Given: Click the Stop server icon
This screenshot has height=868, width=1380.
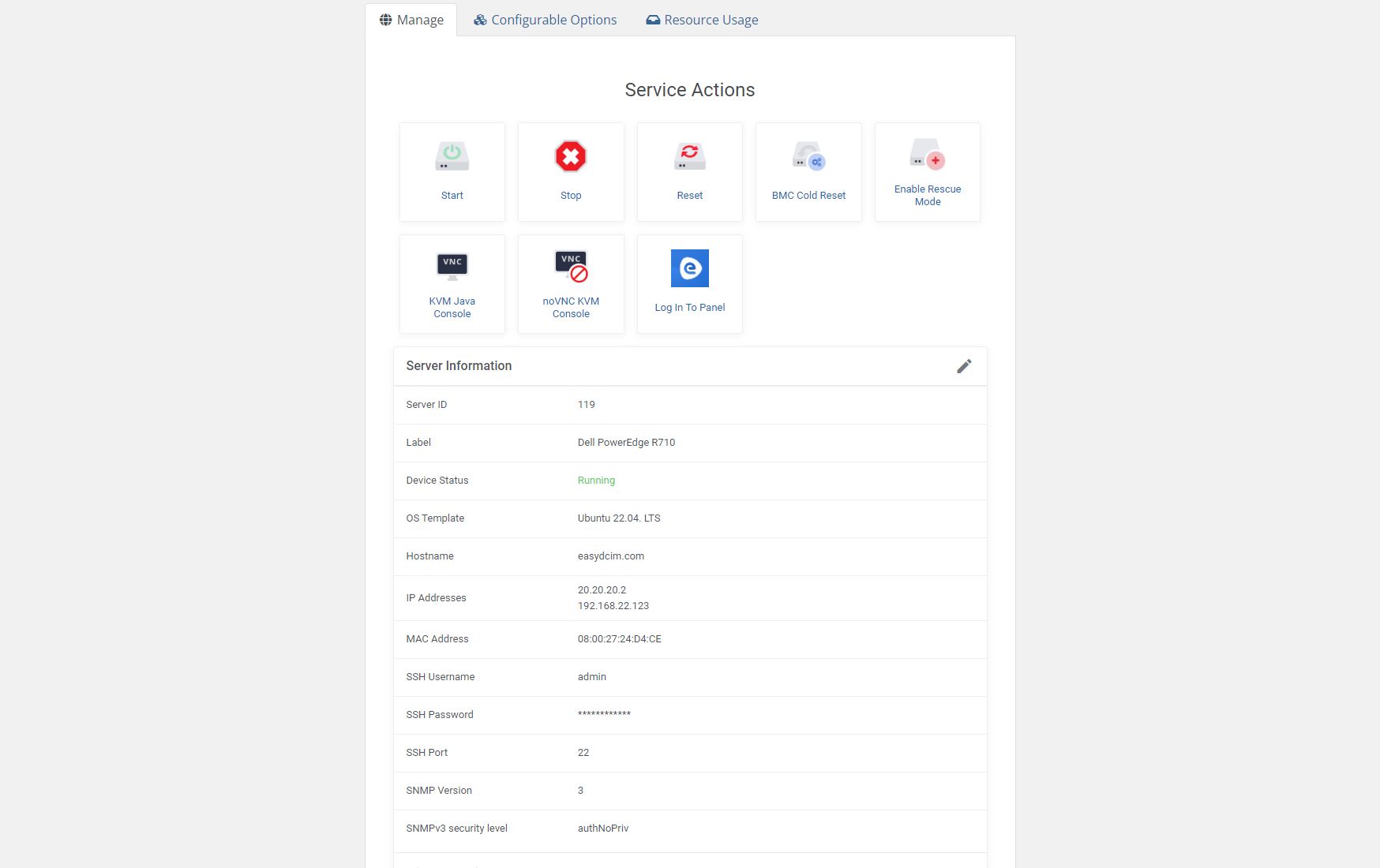Looking at the screenshot, I should (x=570, y=157).
